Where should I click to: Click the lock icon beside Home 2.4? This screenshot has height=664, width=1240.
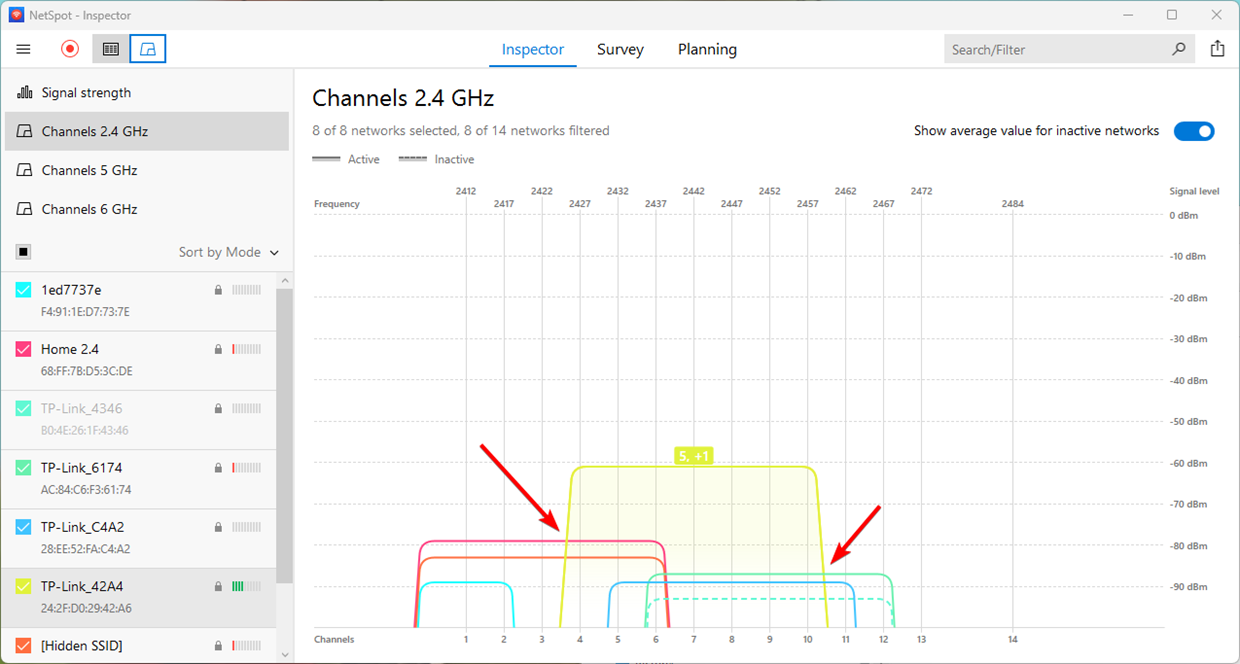point(217,349)
